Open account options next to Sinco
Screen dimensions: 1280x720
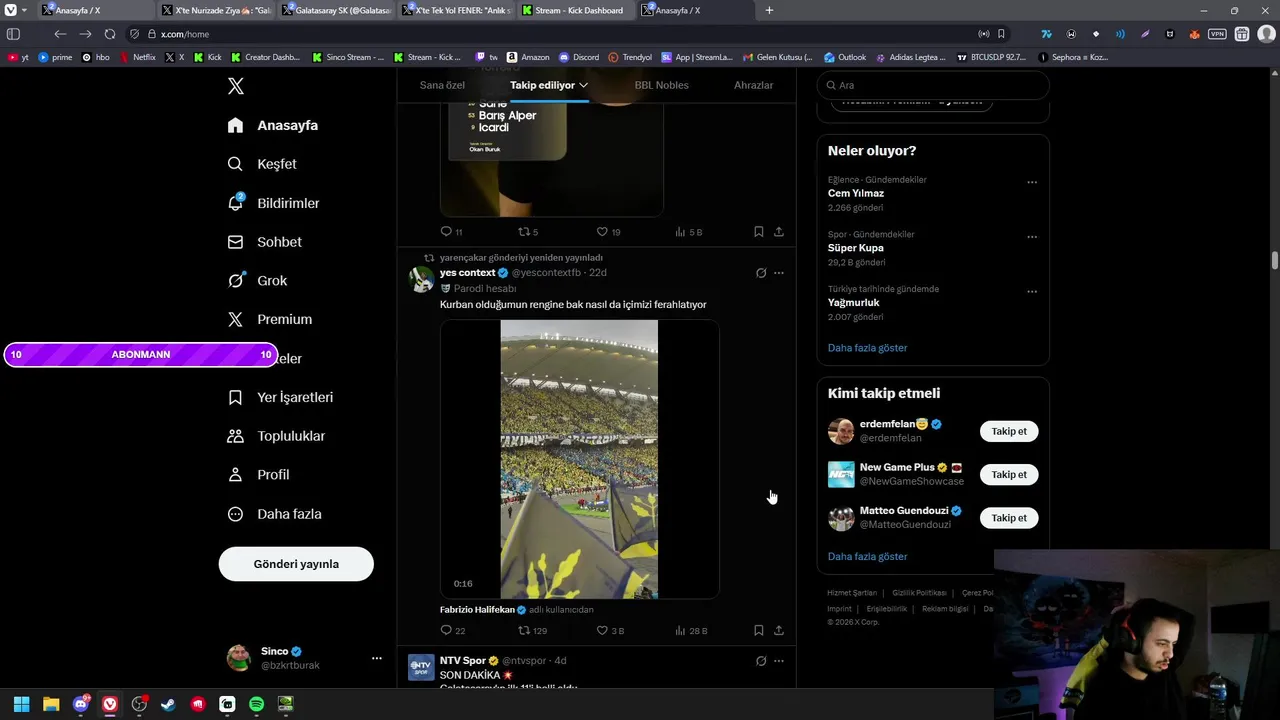click(377, 658)
